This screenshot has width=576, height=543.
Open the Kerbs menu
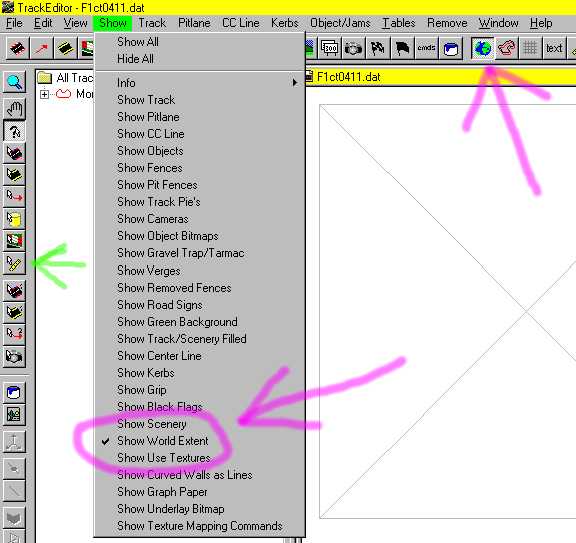point(285,23)
